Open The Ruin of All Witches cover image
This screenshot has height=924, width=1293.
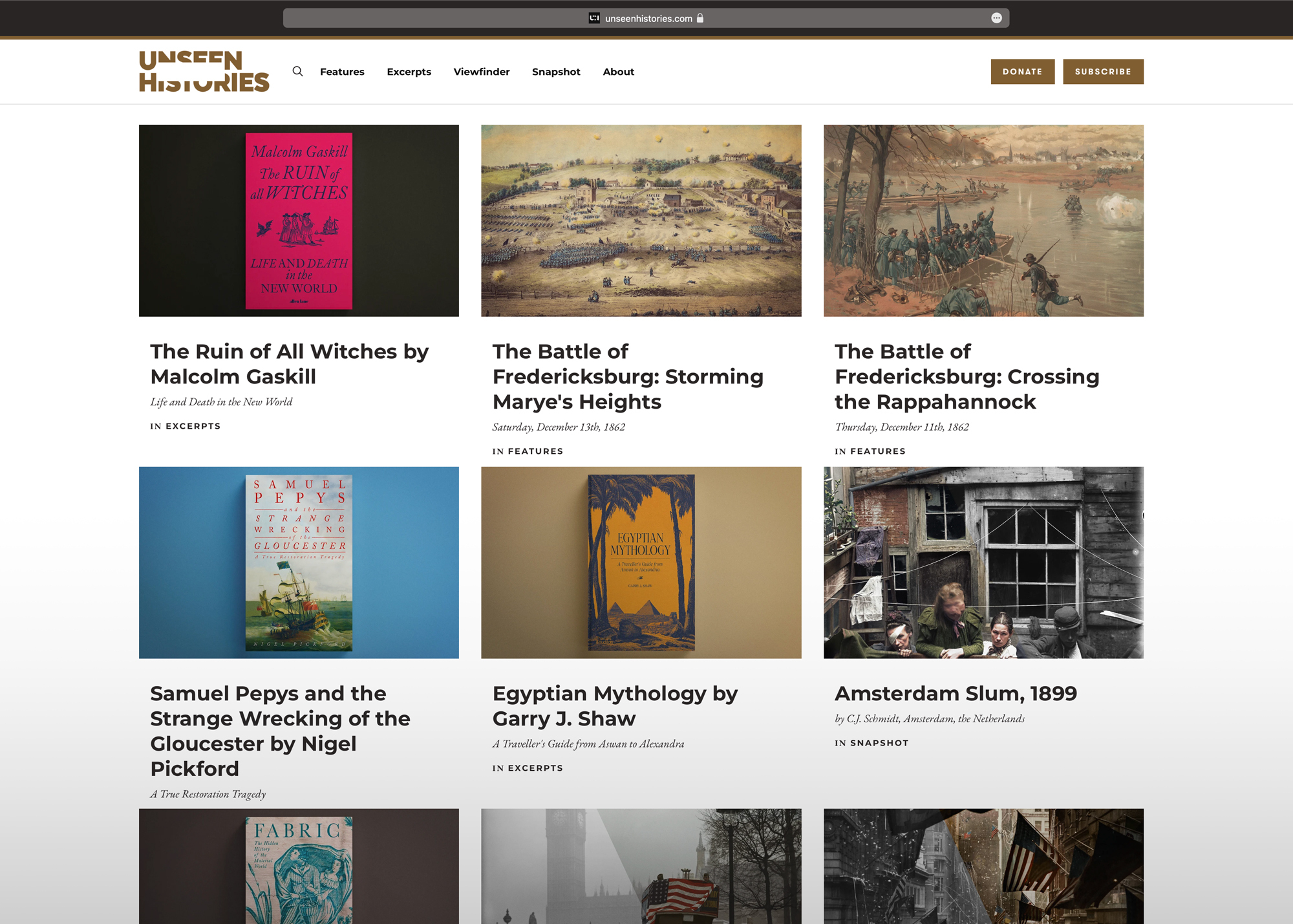pyautogui.click(x=299, y=220)
